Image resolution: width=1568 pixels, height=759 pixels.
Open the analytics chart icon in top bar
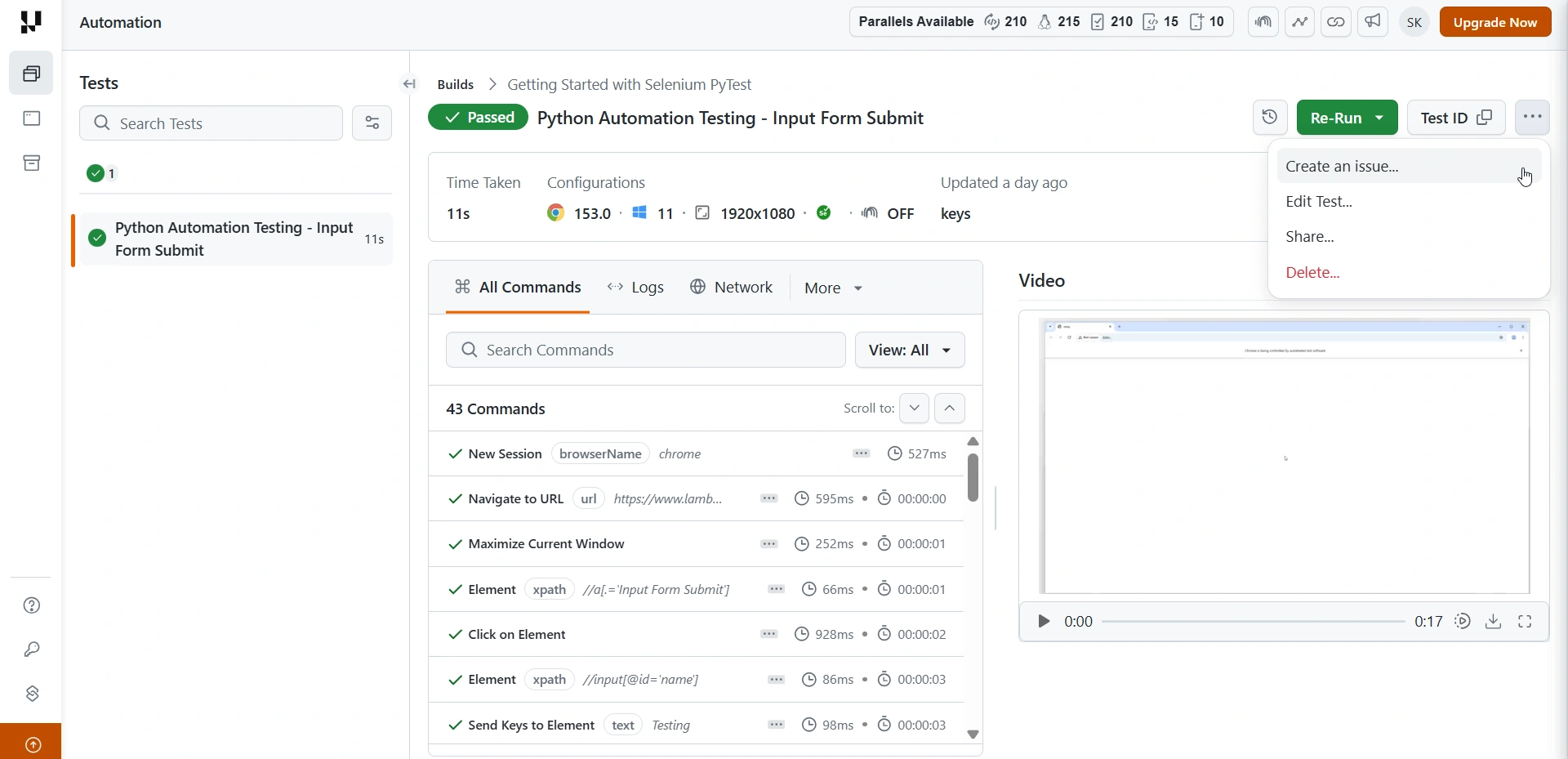click(x=1300, y=22)
